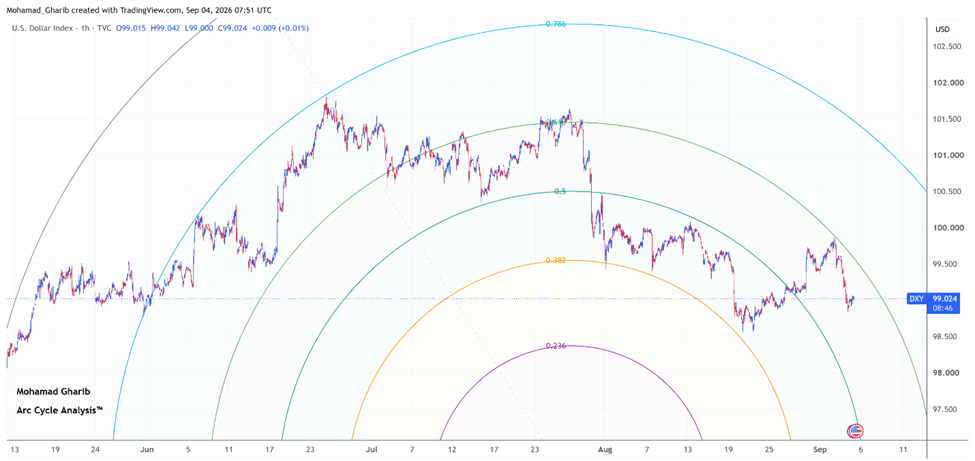Select the 0.618 Fibonacci arc label
Viewport: 975px width, 461px height.
(555, 123)
